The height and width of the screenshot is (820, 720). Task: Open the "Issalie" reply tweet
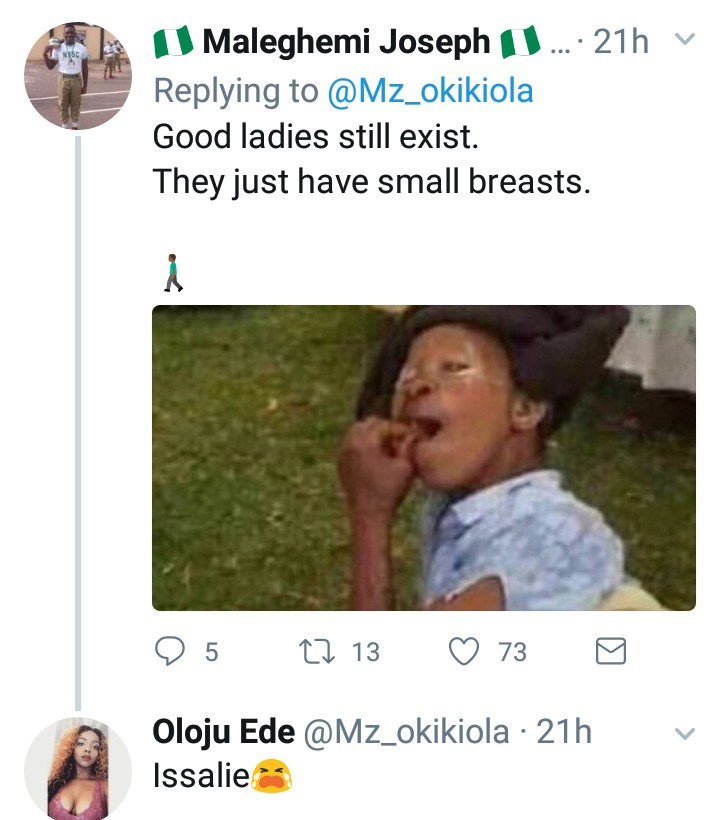200,775
